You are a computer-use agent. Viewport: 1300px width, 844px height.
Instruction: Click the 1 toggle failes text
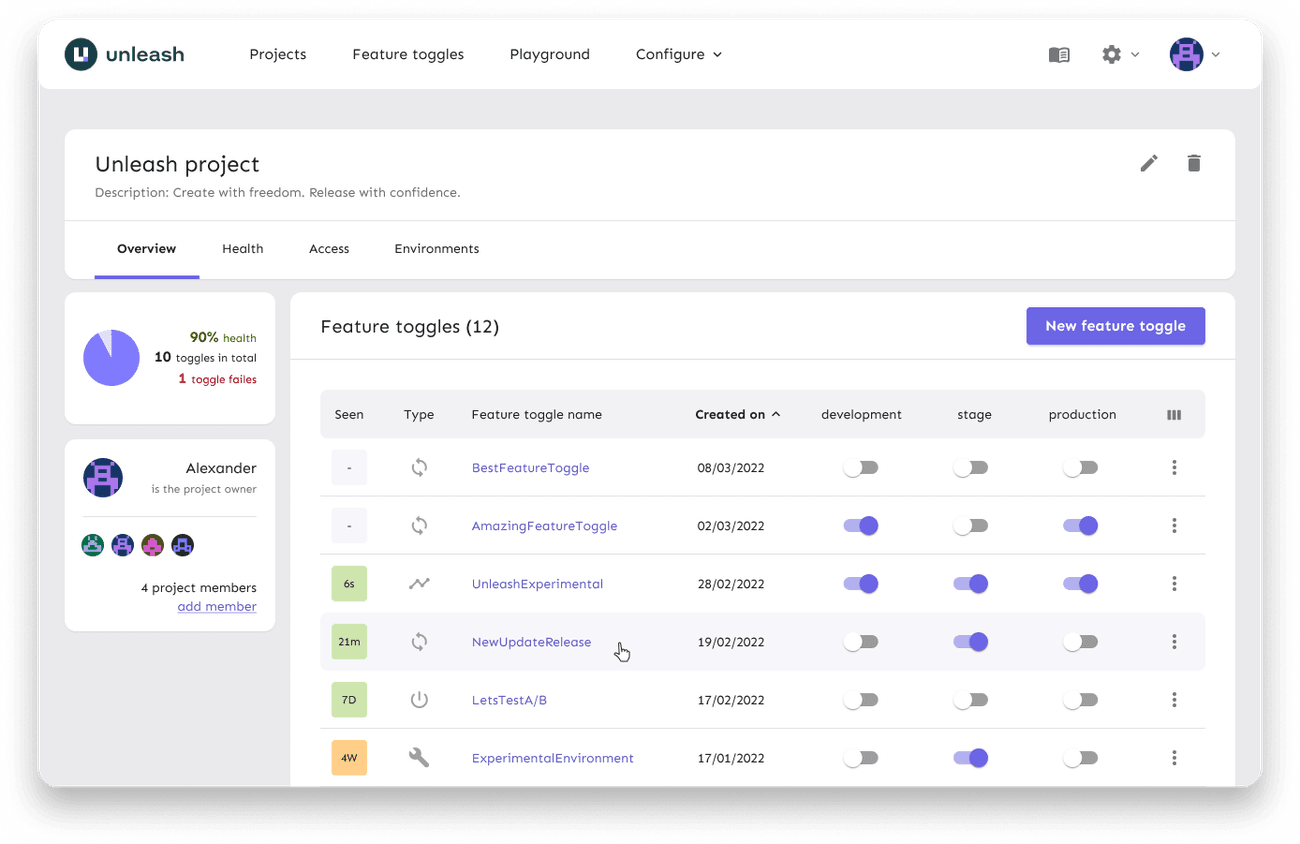217,380
